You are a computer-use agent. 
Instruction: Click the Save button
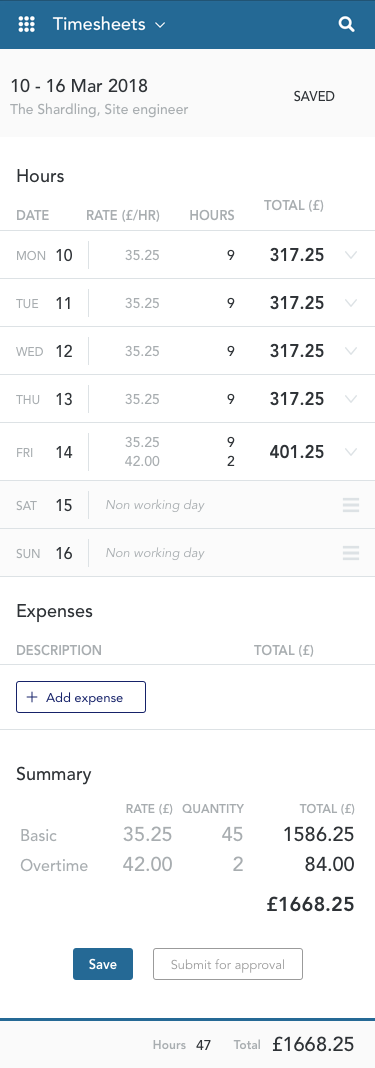coord(103,964)
